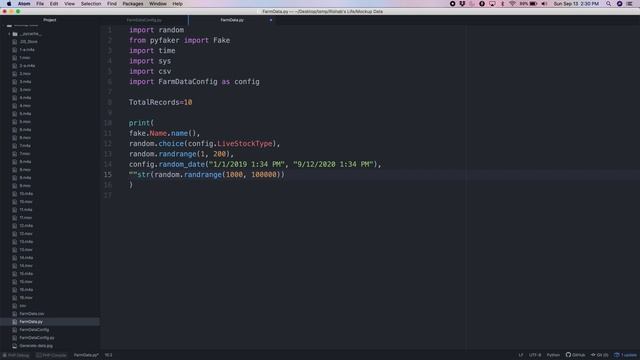Click the 'import random' code line
Image resolution: width=640 pixels, height=360 pixels.
pos(156,30)
